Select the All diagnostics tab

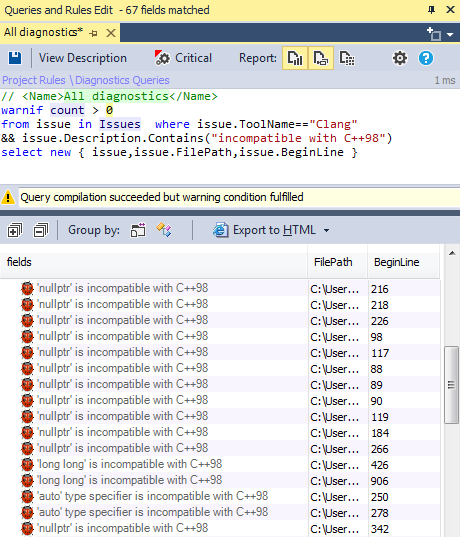coord(43,32)
